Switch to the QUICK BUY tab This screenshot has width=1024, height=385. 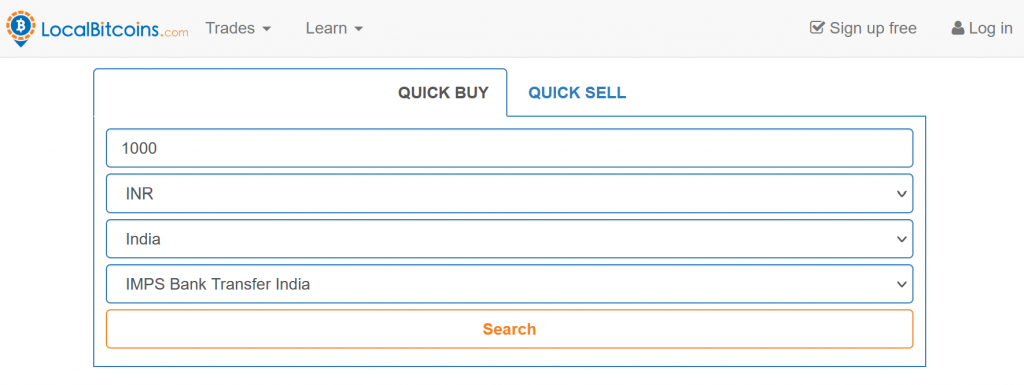(443, 93)
